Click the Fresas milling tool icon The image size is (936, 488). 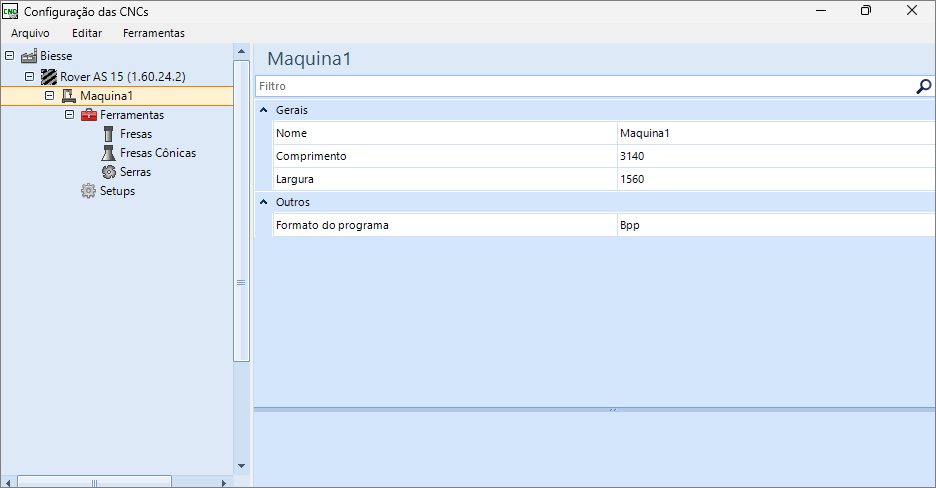tap(109, 134)
